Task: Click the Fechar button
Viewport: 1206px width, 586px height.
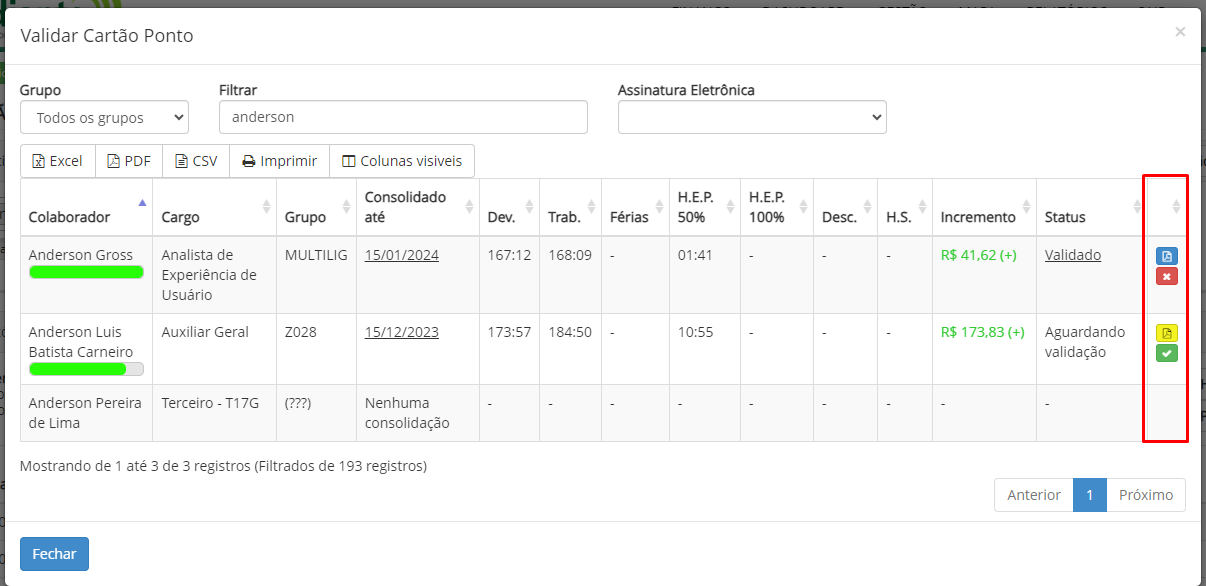Action: click(54, 554)
